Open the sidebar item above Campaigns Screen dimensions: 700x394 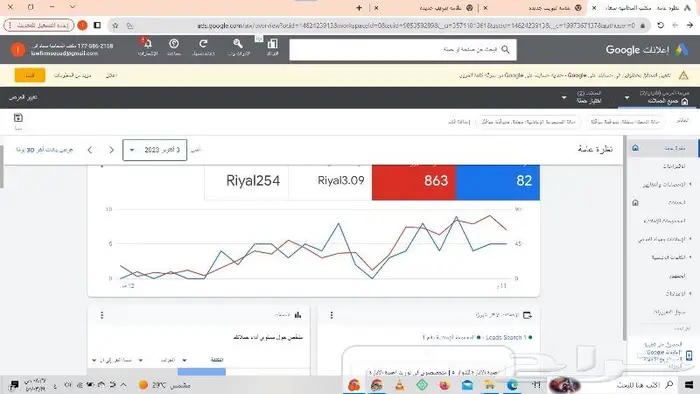tap(664, 184)
